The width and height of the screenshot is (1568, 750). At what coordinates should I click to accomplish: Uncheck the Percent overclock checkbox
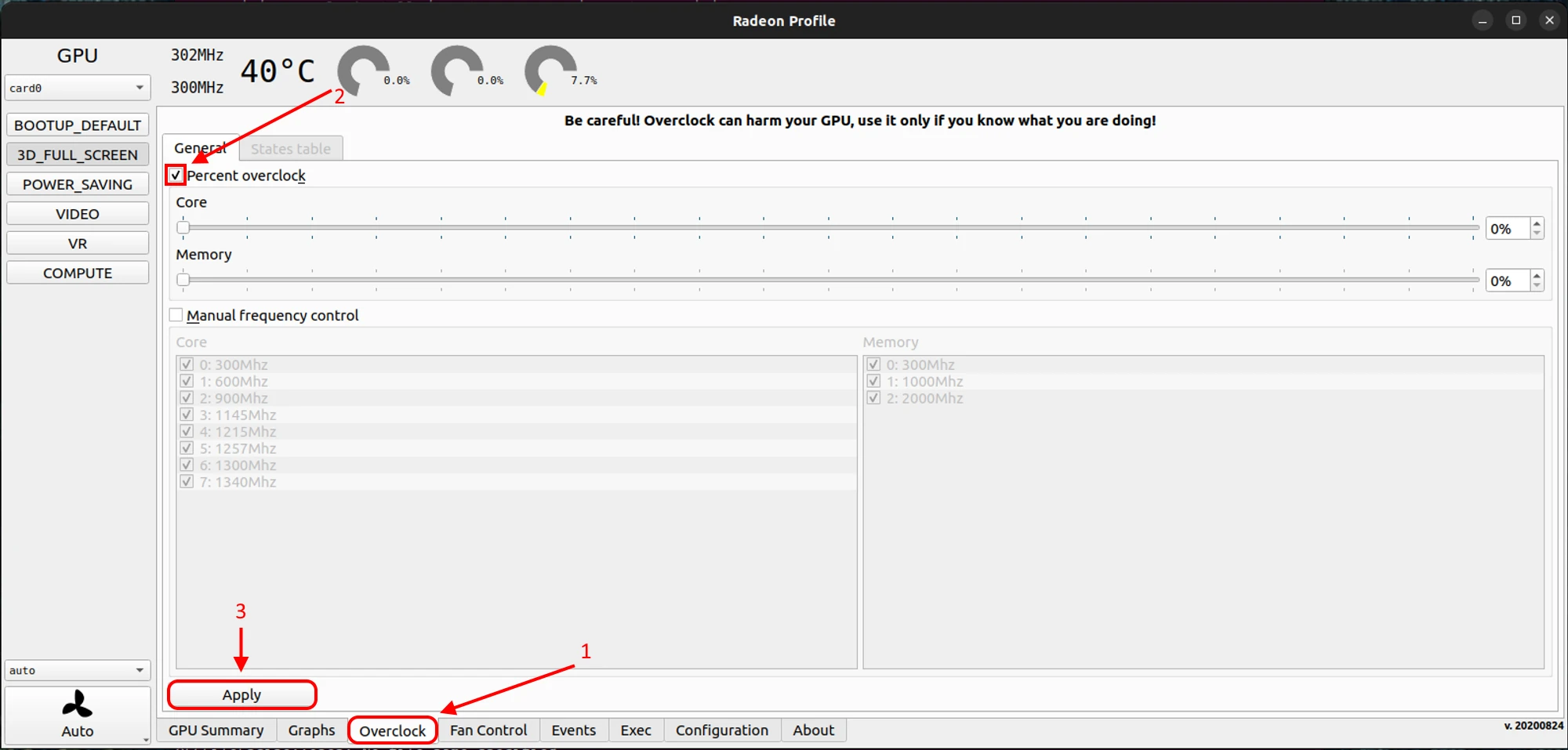pos(176,176)
